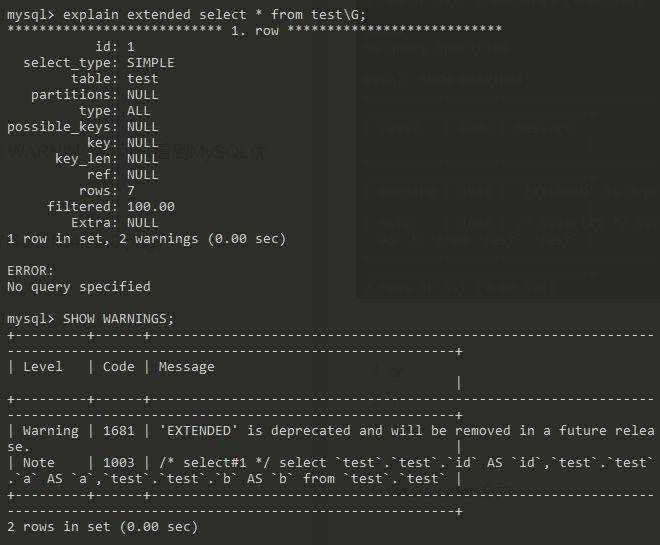Screen dimensions: 660x545
Task: Click the '1 row in set, 2 warnings' line
Action: 146,238
